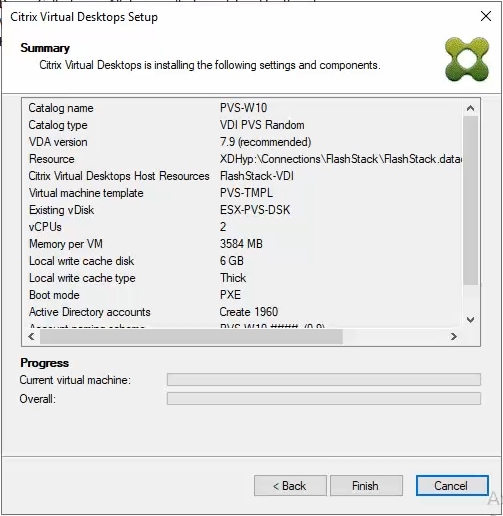Close the Citrix Virtual Desktops Setup dialog
Viewport: 503px width, 516px height.
click(x=486, y=16)
